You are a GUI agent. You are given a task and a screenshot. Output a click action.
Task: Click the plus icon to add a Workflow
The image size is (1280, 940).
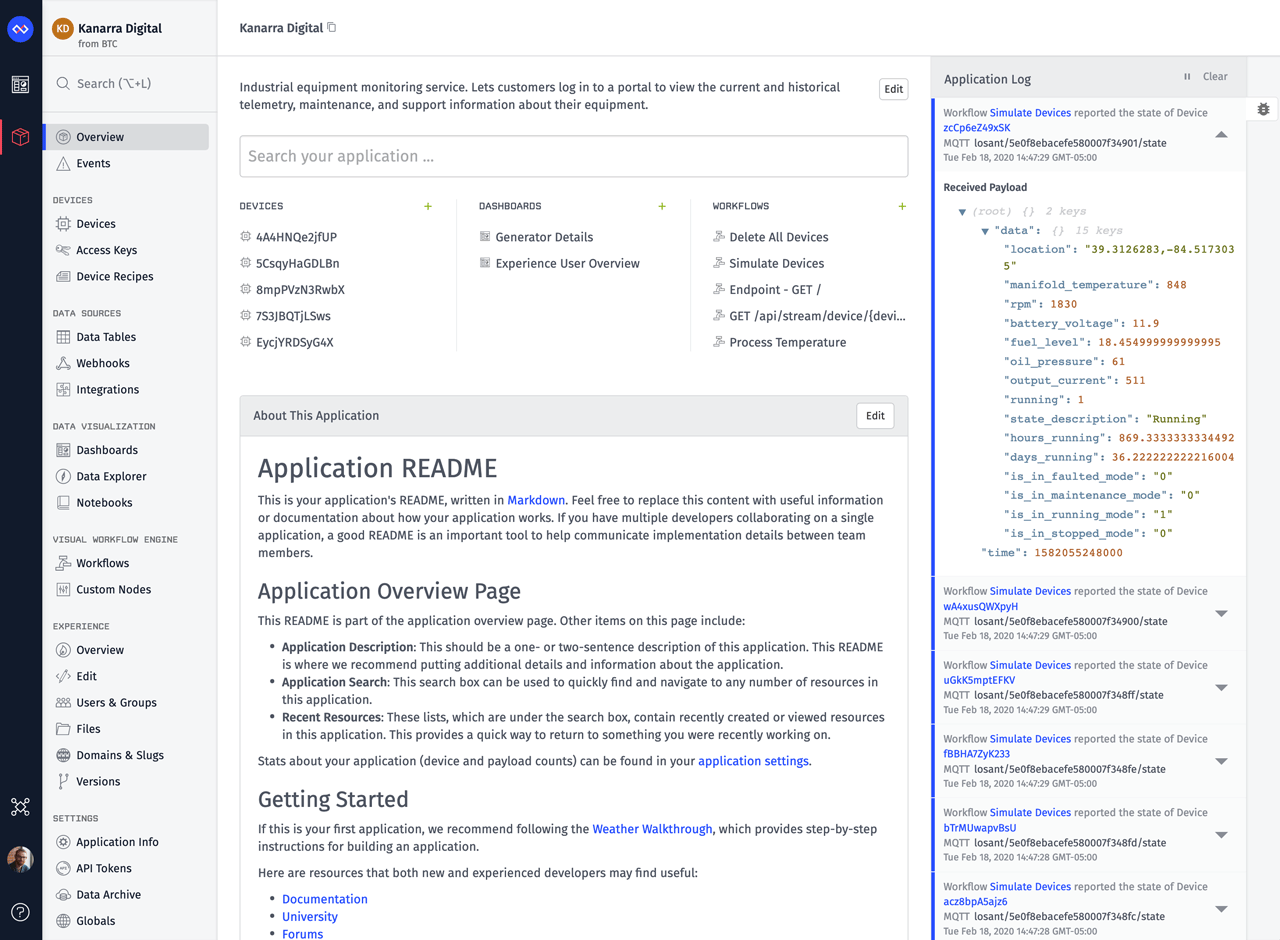[x=902, y=206]
